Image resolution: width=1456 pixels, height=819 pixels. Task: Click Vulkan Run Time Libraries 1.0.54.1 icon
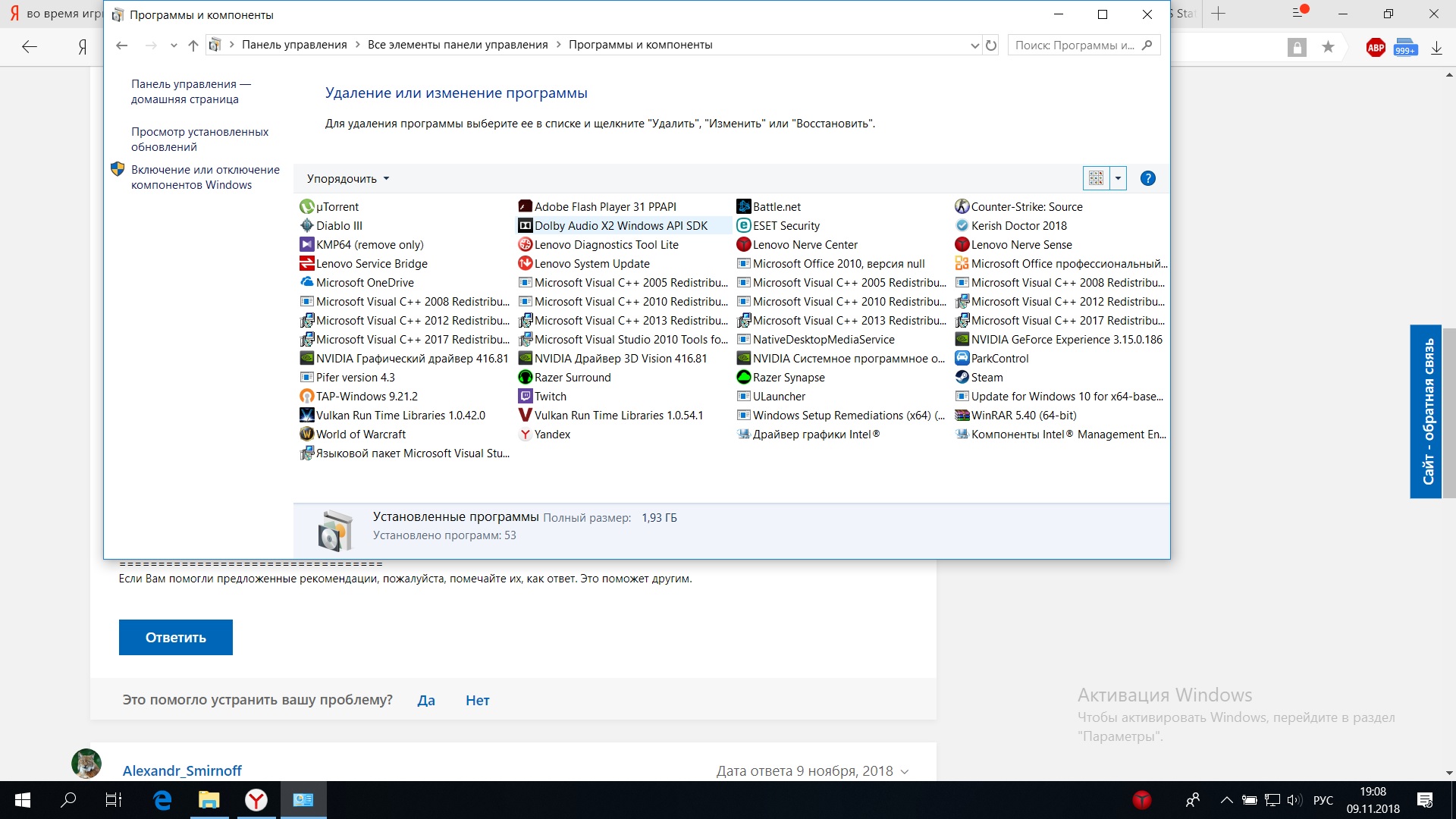pos(526,415)
